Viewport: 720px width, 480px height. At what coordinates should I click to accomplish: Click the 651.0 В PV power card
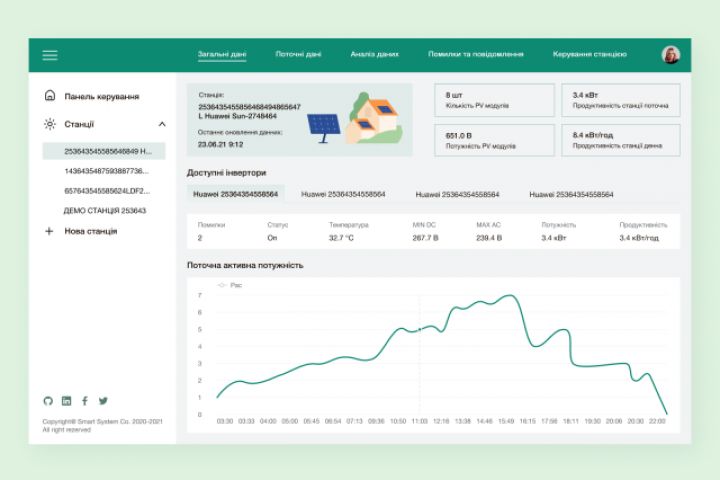point(495,140)
